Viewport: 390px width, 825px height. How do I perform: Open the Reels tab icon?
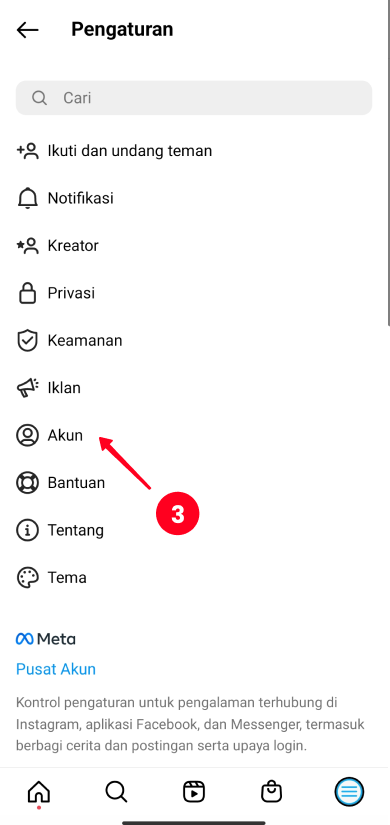click(194, 791)
